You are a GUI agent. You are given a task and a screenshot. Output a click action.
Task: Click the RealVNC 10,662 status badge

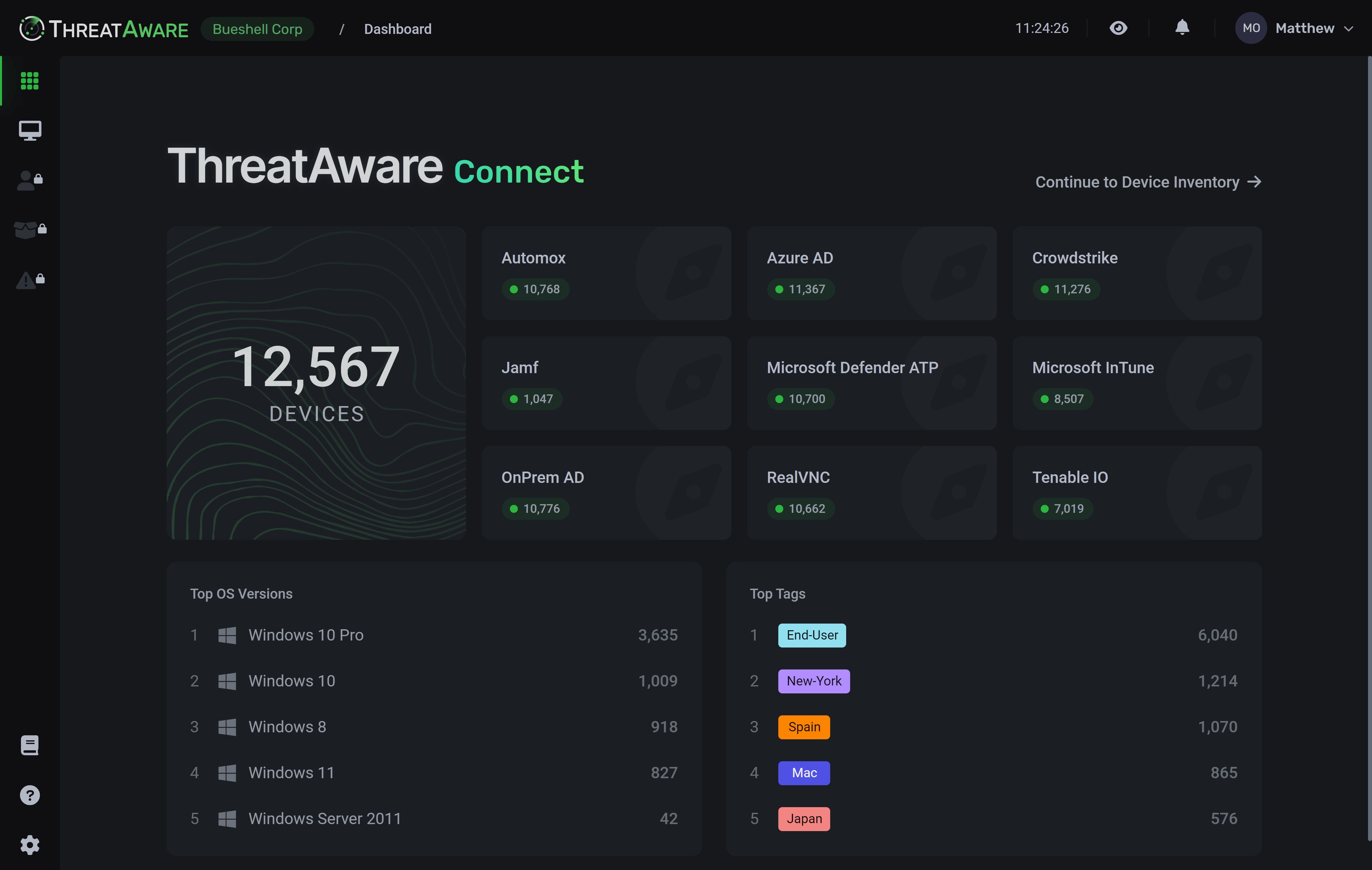(801, 509)
